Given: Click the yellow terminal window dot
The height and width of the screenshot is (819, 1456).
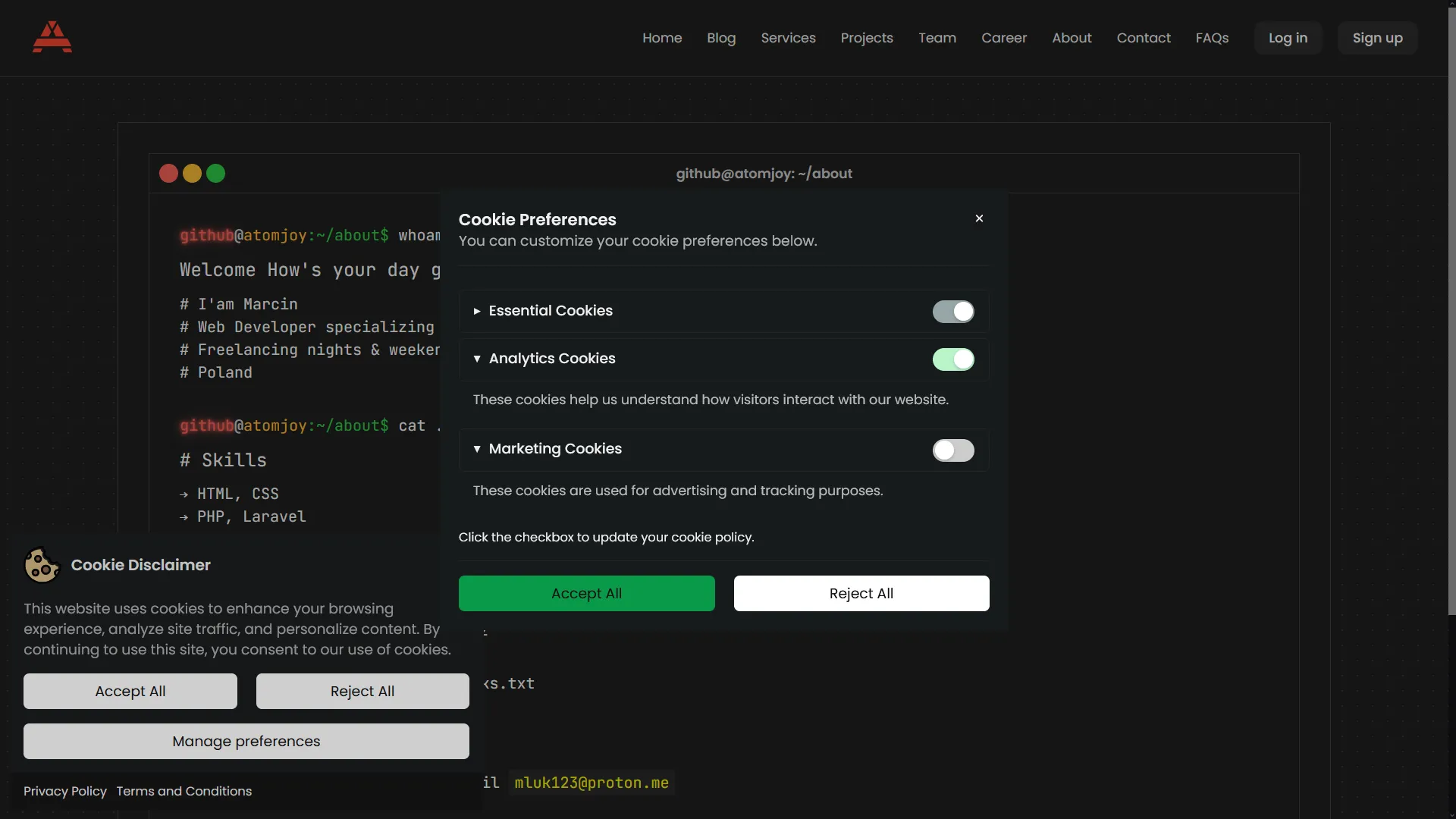Looking at the screenshot, I should click(x=192, y=174).
